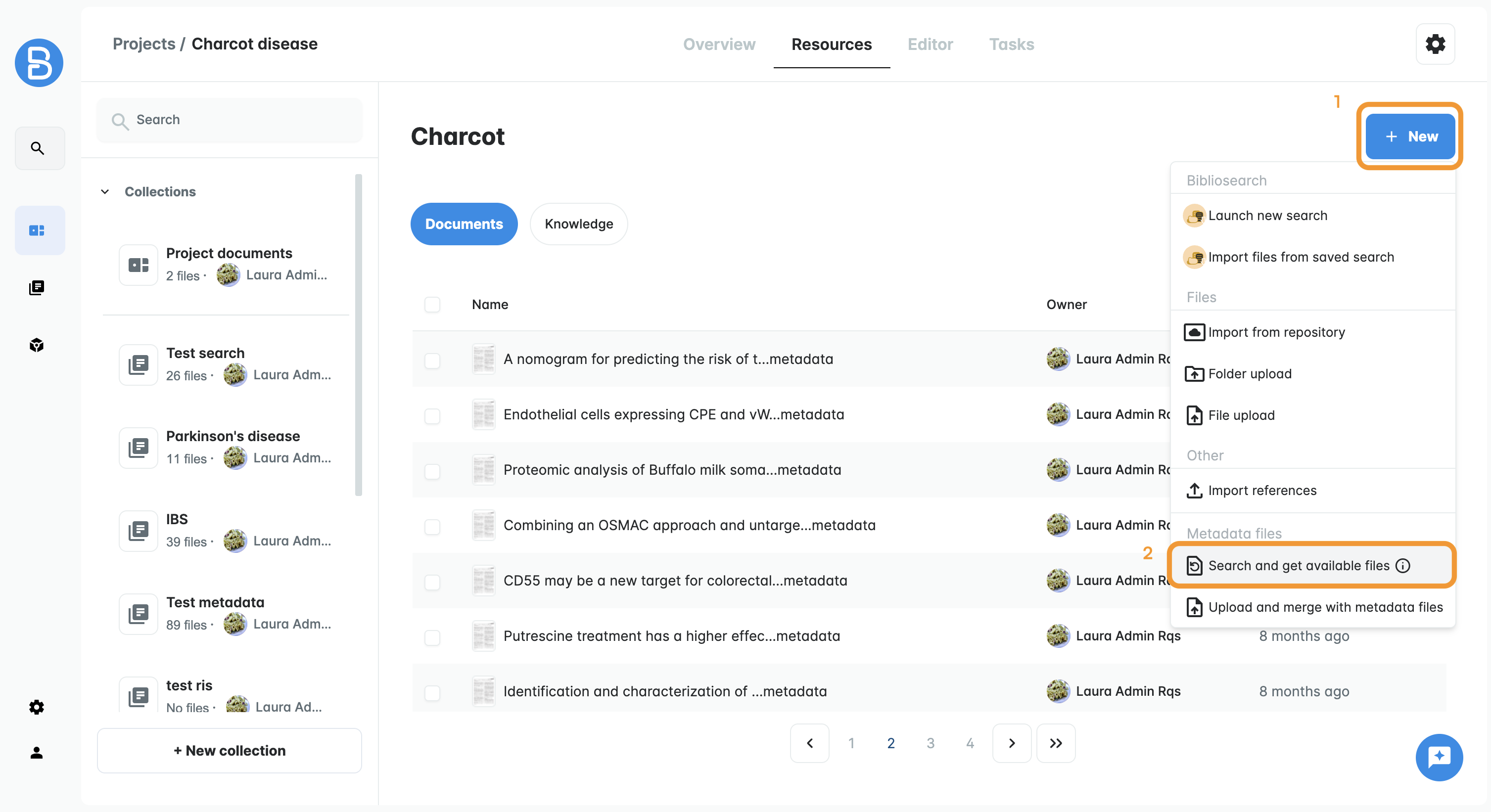The image size is (1491, 812).
Task: Click the user profile icon in sidebar
Action: (37, 752)
